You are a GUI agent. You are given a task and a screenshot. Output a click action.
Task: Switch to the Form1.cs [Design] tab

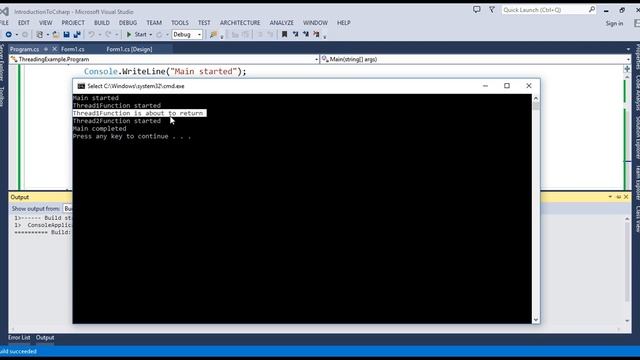point(129,49)
